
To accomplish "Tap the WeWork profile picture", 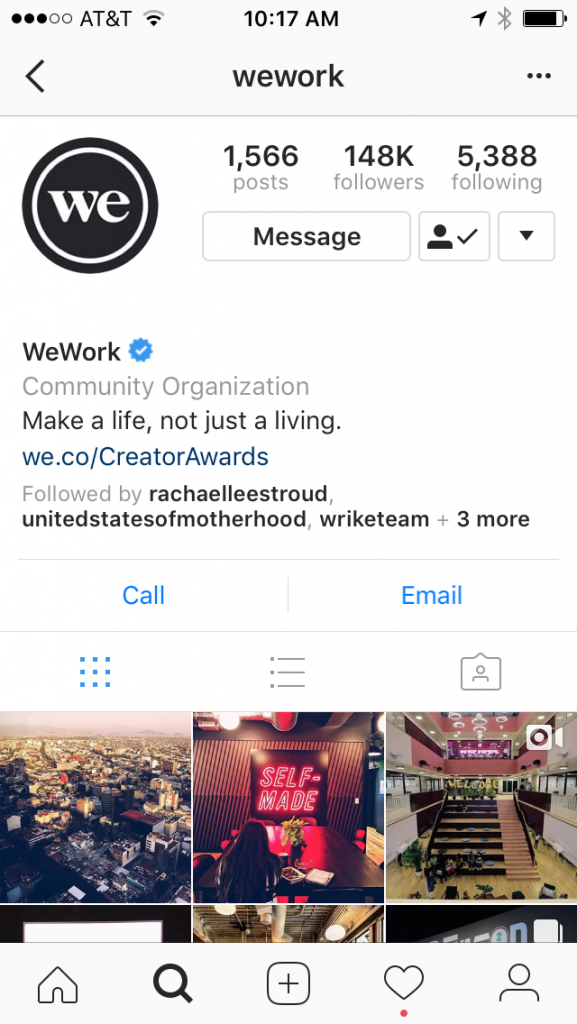I will point(90,205).
